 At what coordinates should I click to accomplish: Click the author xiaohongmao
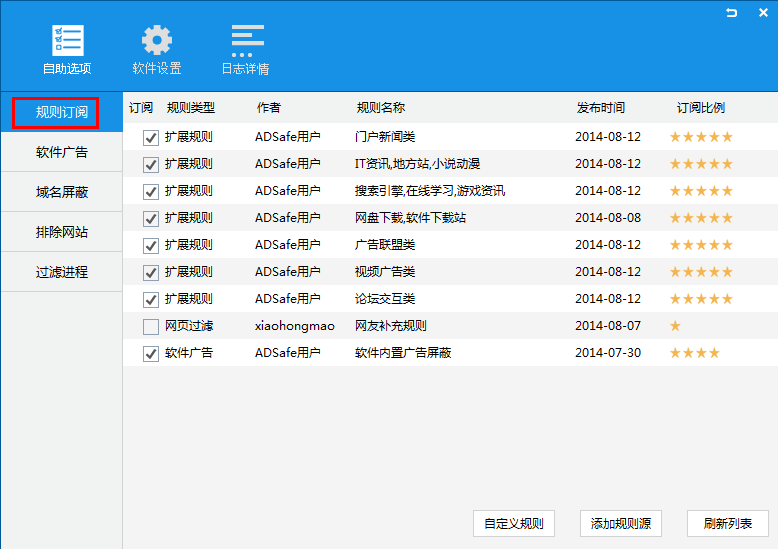tap(295, 326)
